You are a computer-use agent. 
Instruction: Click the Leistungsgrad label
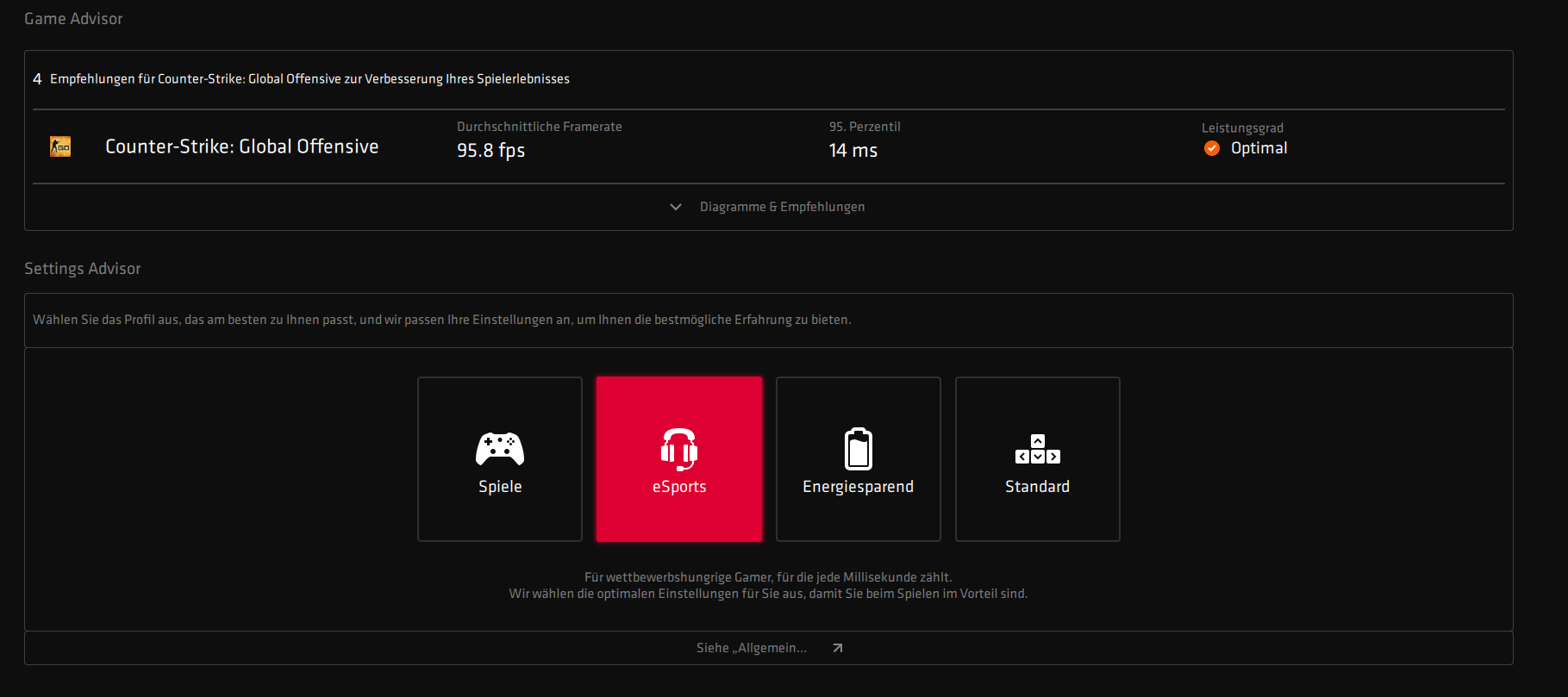(1242, 128)
